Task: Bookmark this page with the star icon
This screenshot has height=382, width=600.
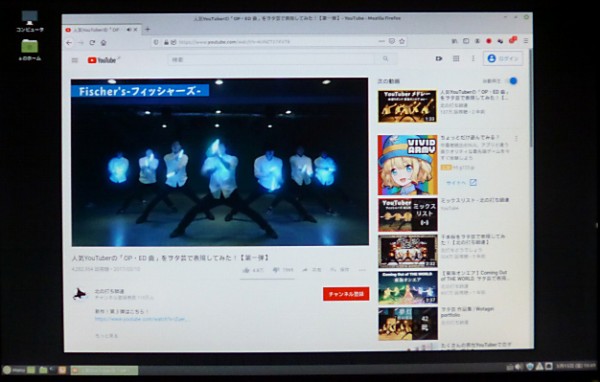Action: (402, 41)
